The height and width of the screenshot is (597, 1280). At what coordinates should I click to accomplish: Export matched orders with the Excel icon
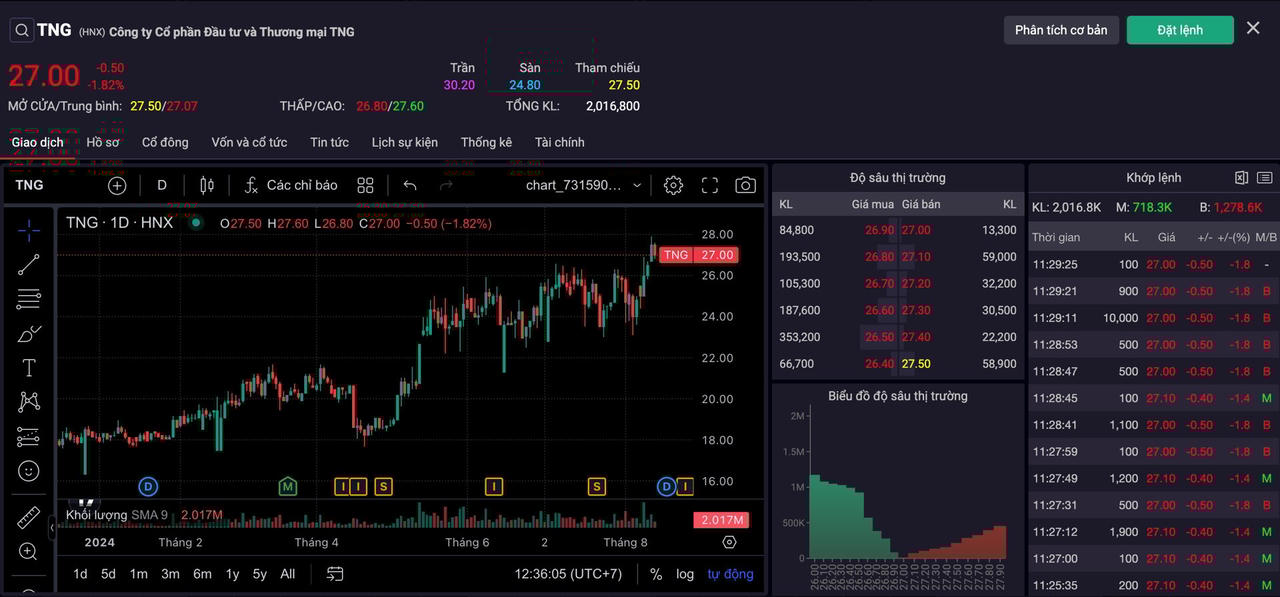[1241, 178]
